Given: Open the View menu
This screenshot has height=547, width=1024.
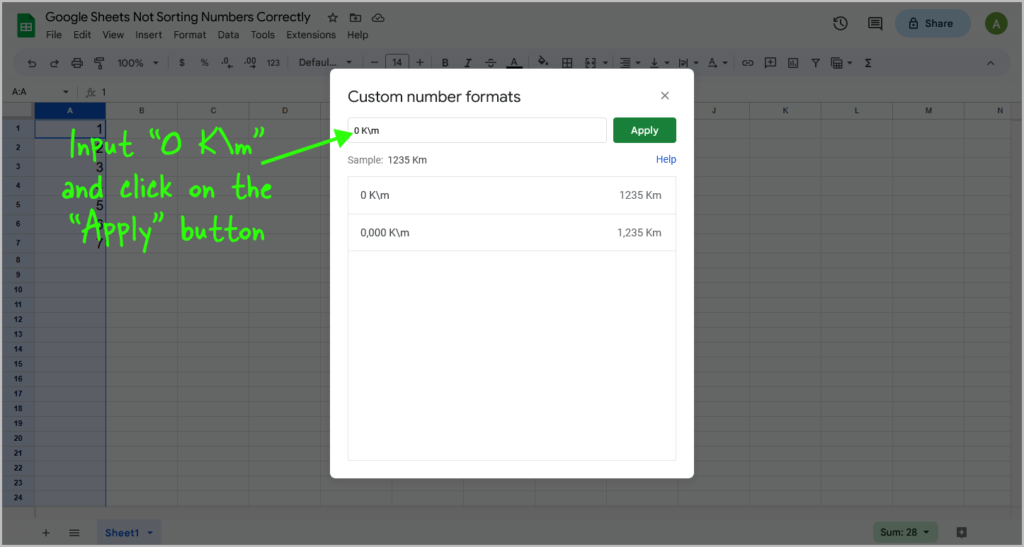Looking at the screenshot, I should 113,35.
